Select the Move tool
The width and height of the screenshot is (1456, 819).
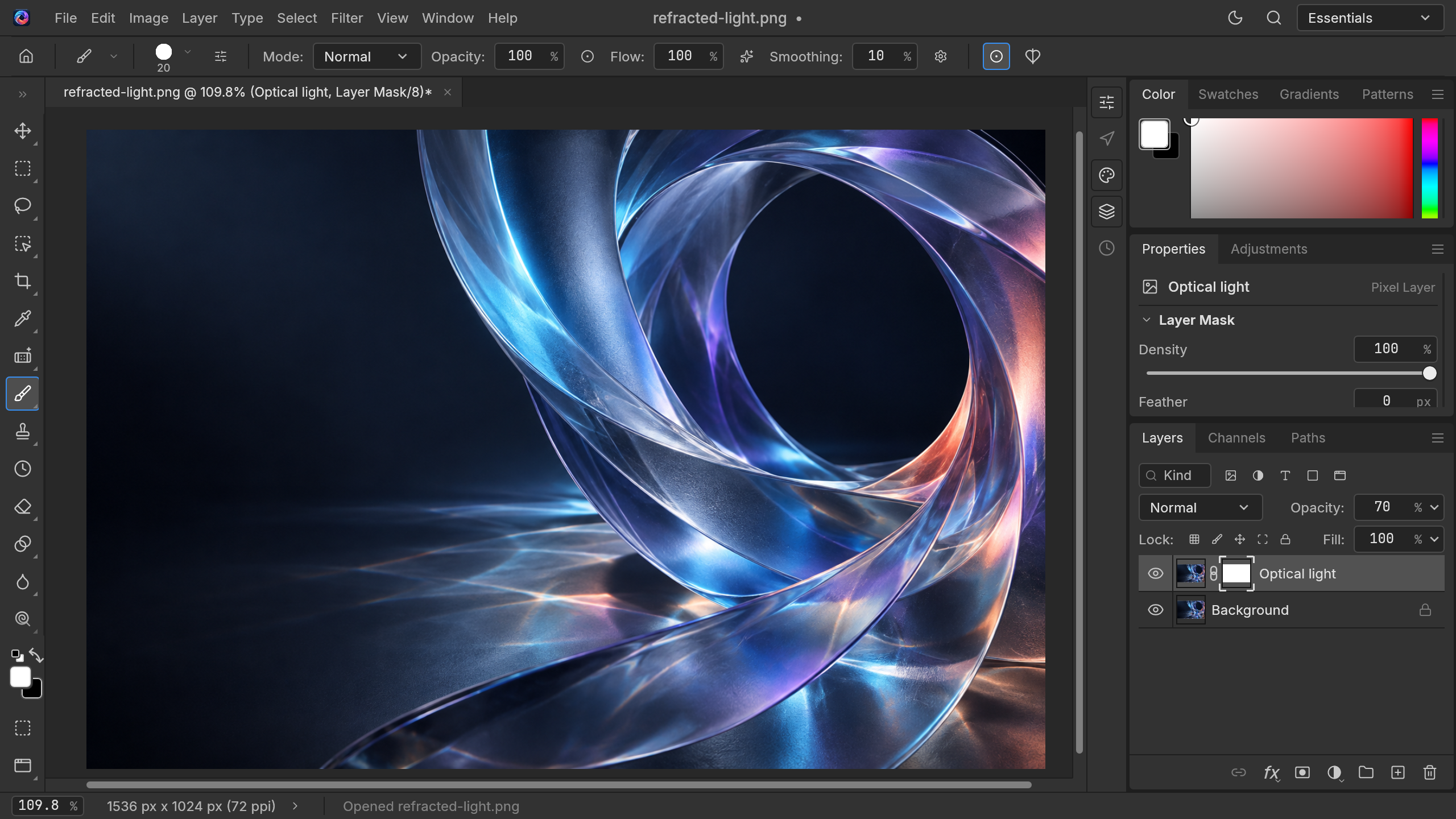click(23, 131)
